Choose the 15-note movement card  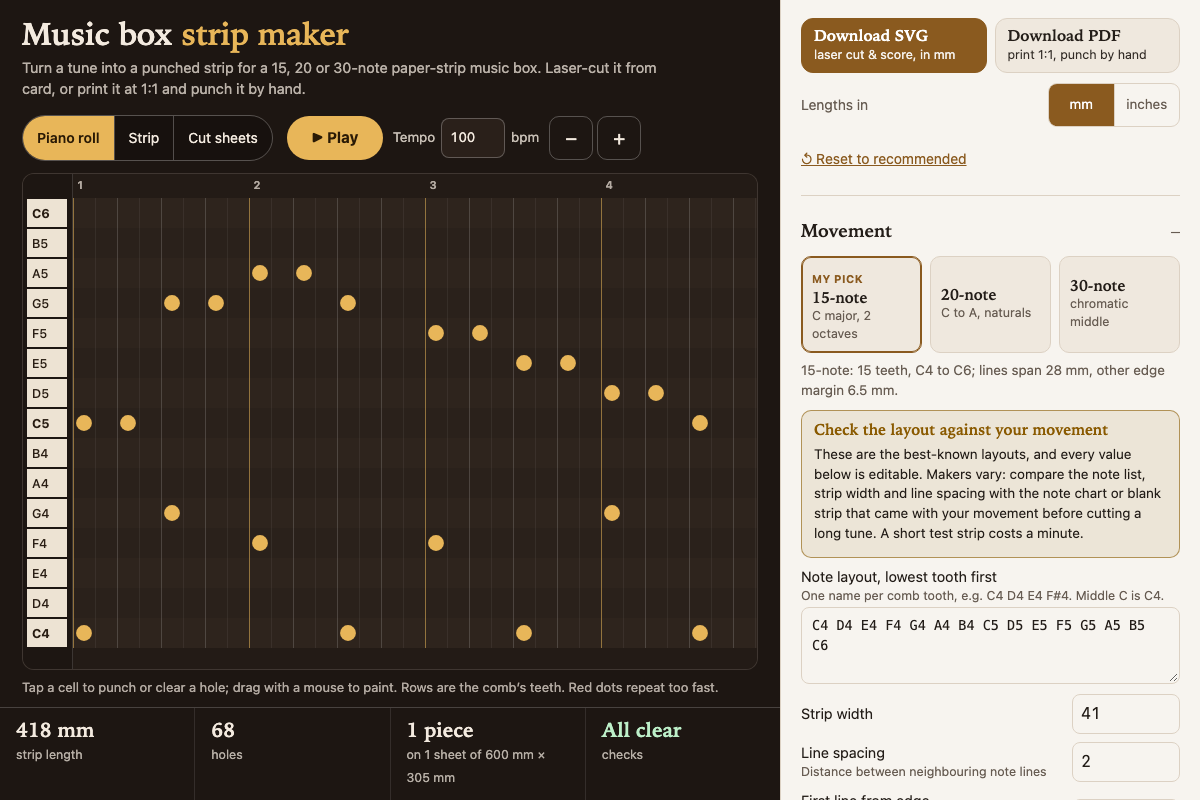pyautogui.click(x=861, y=305)
